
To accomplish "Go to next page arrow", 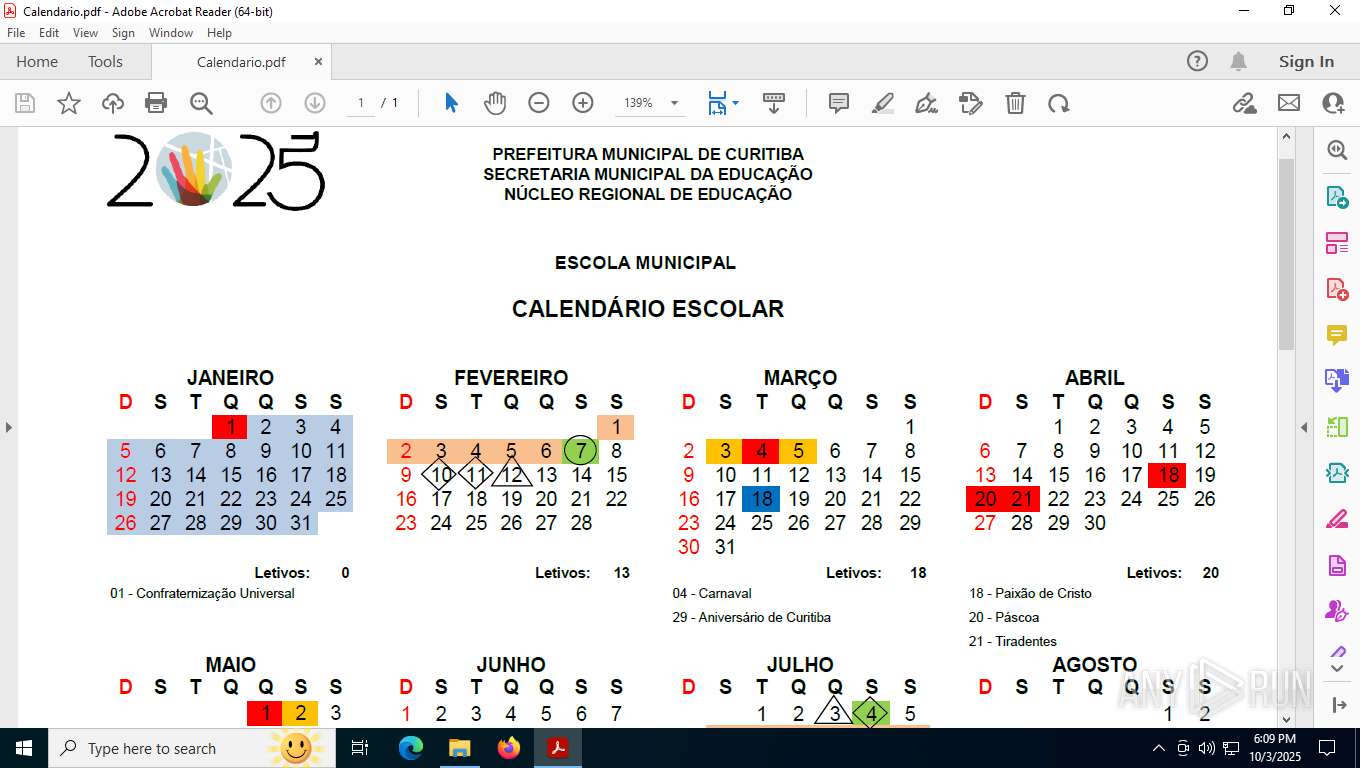I will click(314, 103).
